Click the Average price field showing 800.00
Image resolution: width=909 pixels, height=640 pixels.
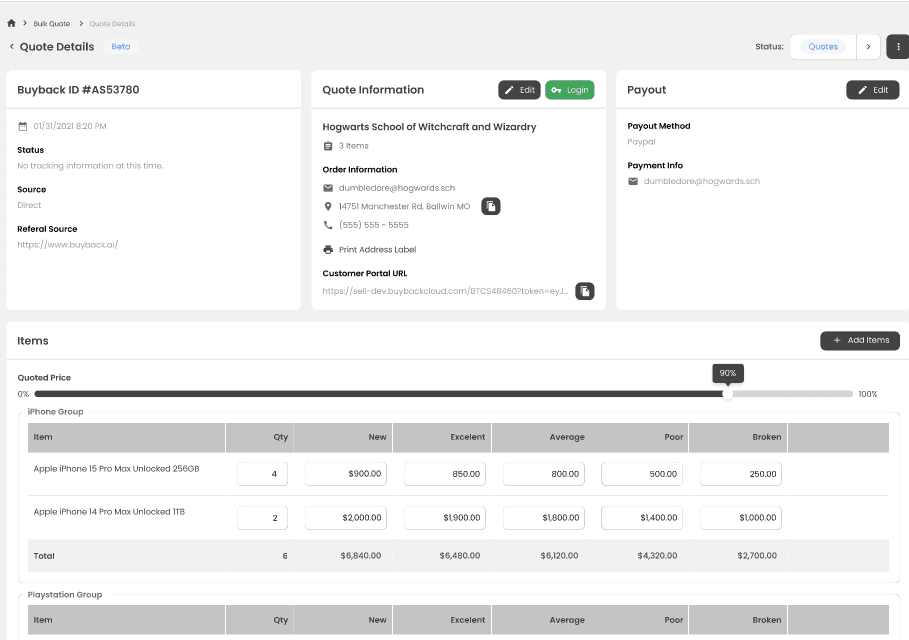pos(544,474)
